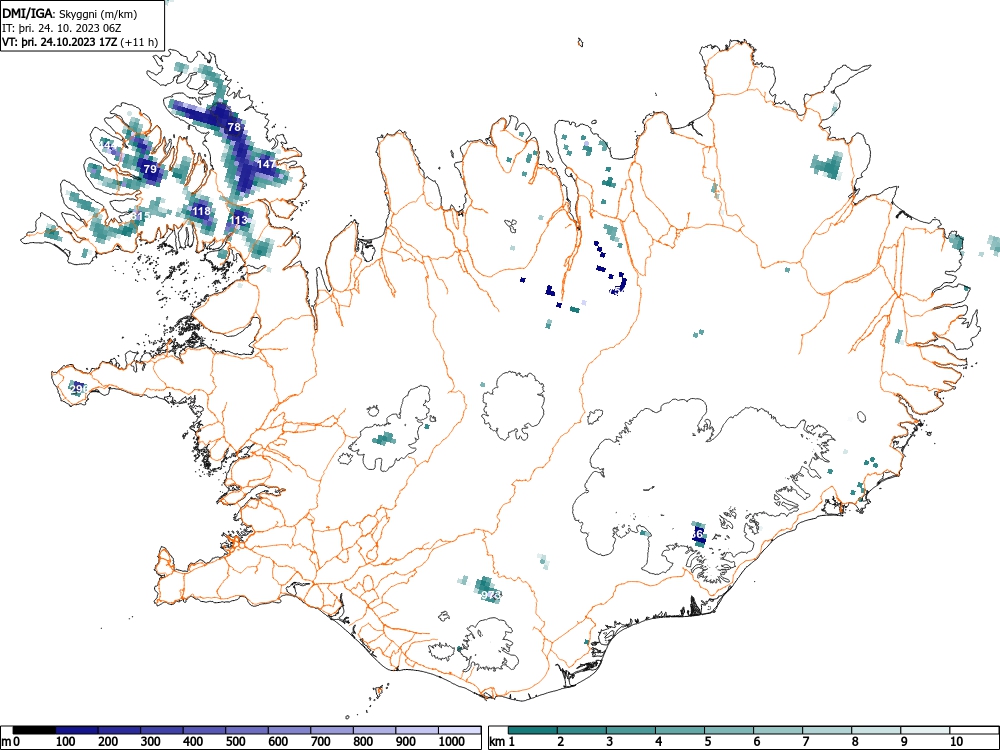The image size is (1000, 750).
Task: Click the 'm' unit label in the legend
Action: [x=6, y=742]
